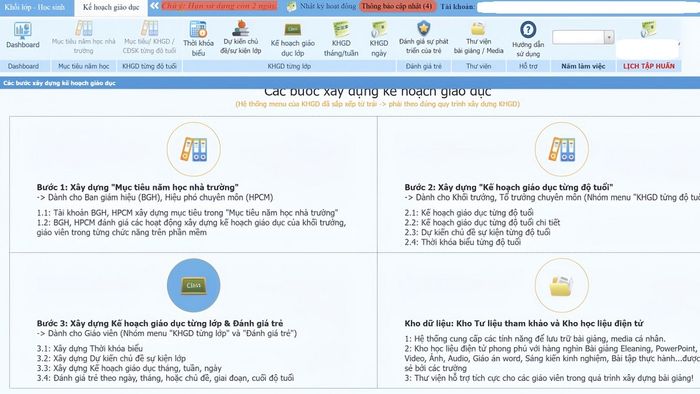Image resolution: width=700 pixels, height=394 pixels.
Task: Open the Dashboard icon
Action: click(22, 30)
